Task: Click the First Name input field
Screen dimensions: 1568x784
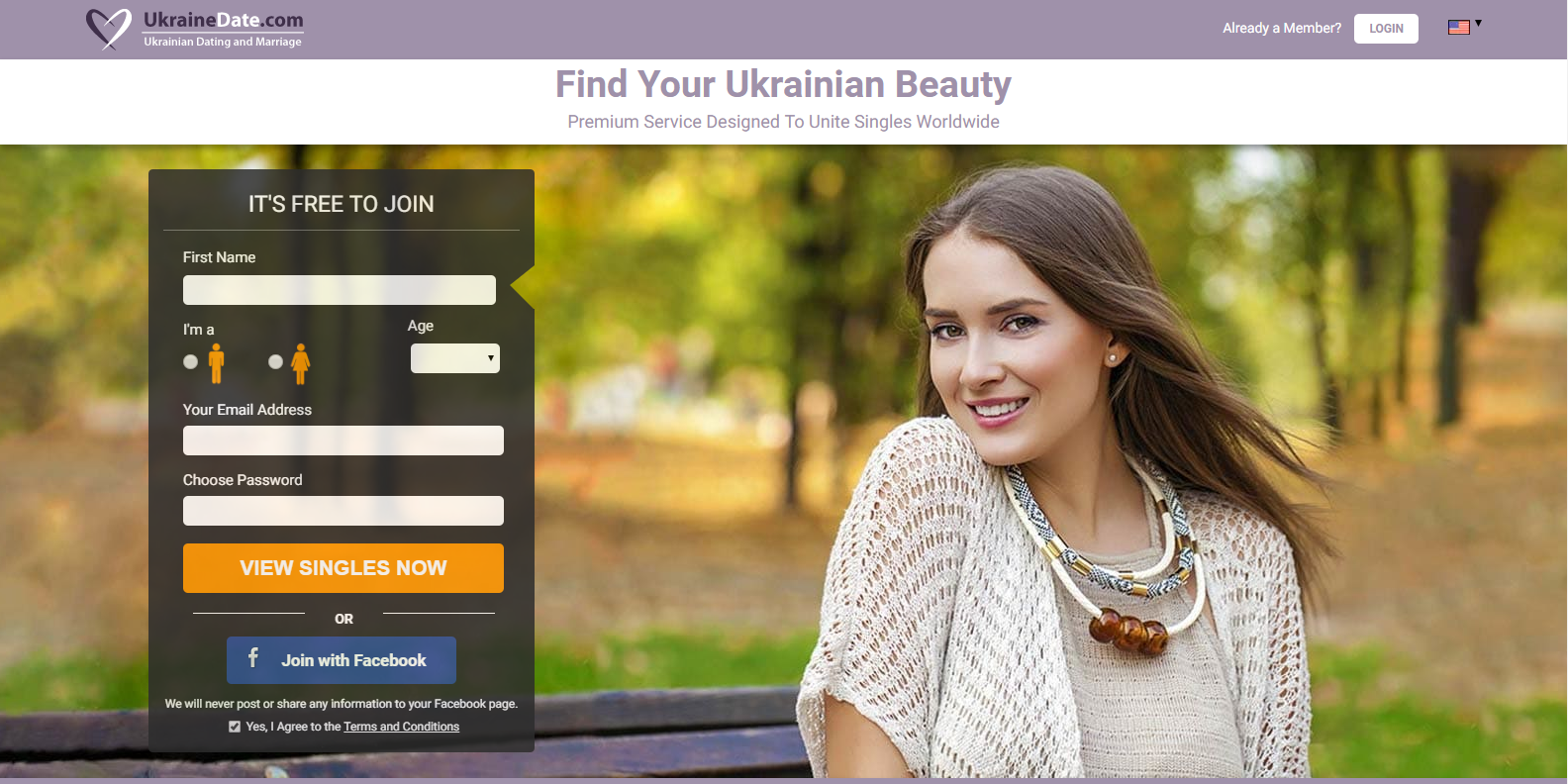Action: click(340, 290)
